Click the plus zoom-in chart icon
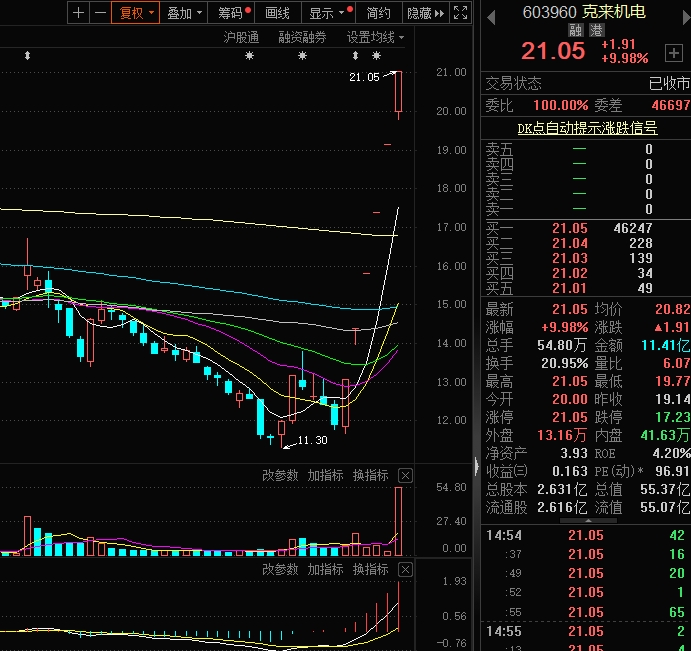This screenshot has height=651, width=691. click(x=78, y=13)
